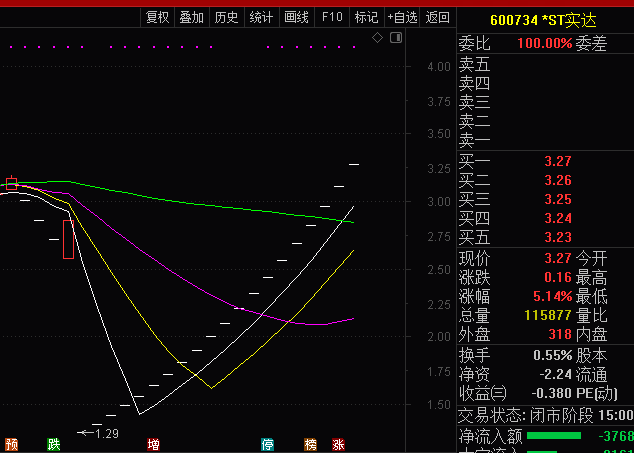634x453 pixels.
Task: Click the 量比 label
Action: click(591, 315)
